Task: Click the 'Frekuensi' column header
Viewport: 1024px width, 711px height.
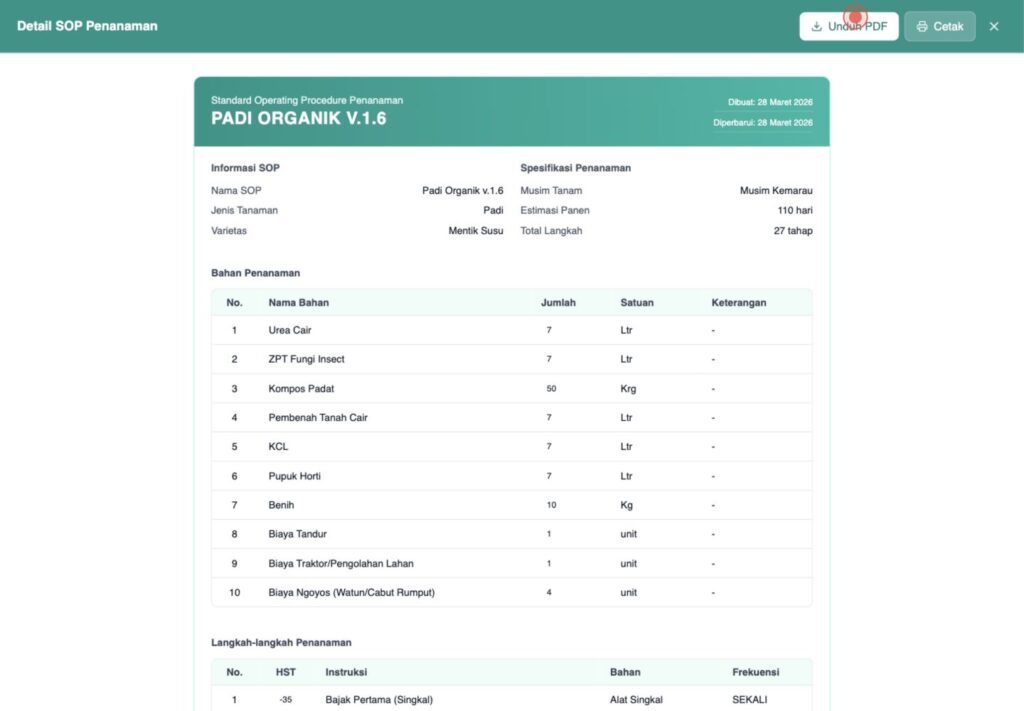Action: [756, 672]
